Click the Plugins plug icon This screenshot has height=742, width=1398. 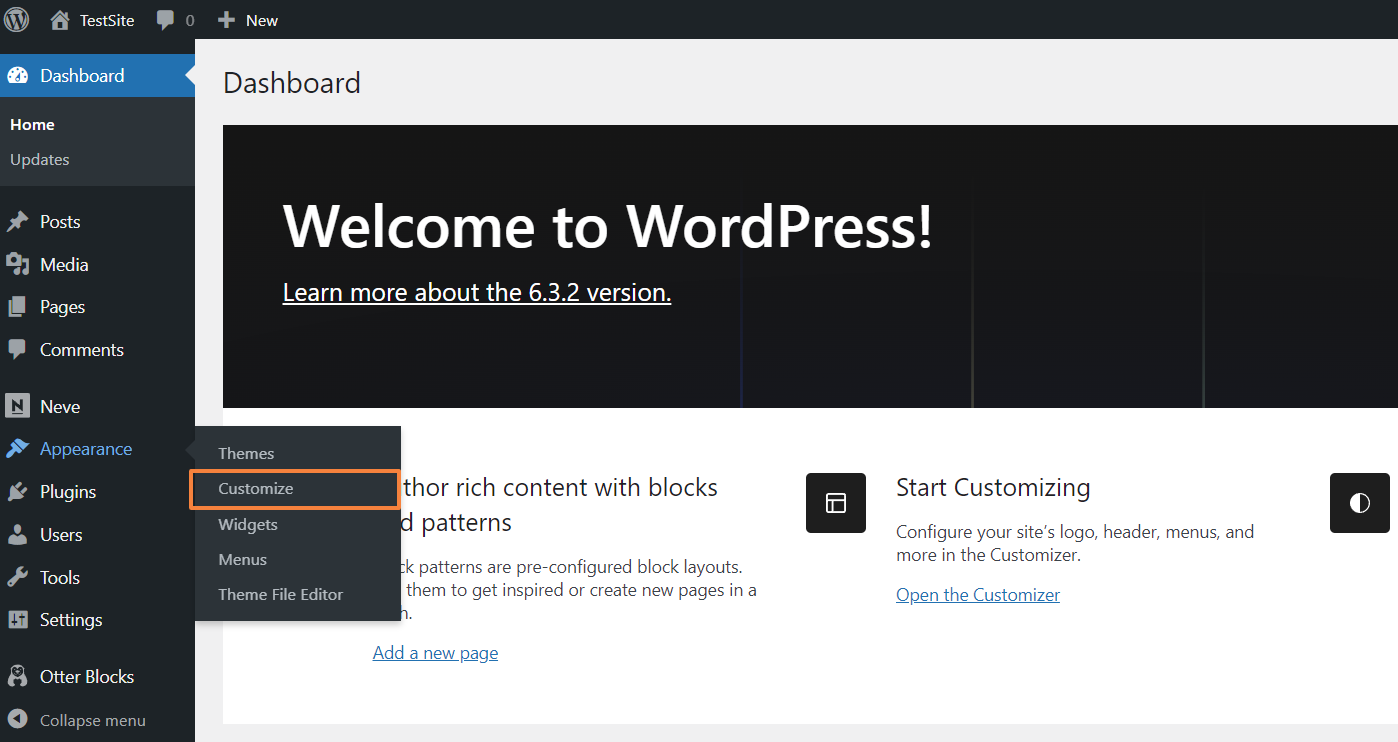pyautogui.click(x=18, y=492)
